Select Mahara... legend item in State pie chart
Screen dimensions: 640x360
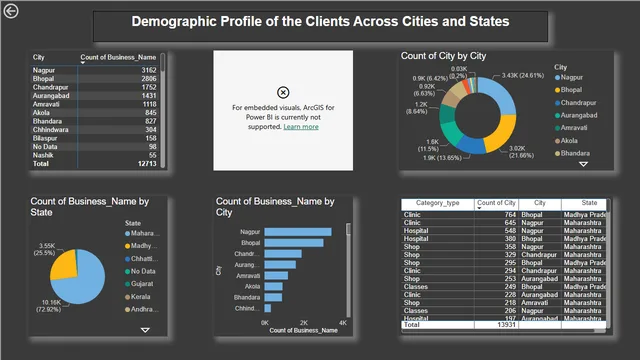pyautogui.click(x=142, y=233)
